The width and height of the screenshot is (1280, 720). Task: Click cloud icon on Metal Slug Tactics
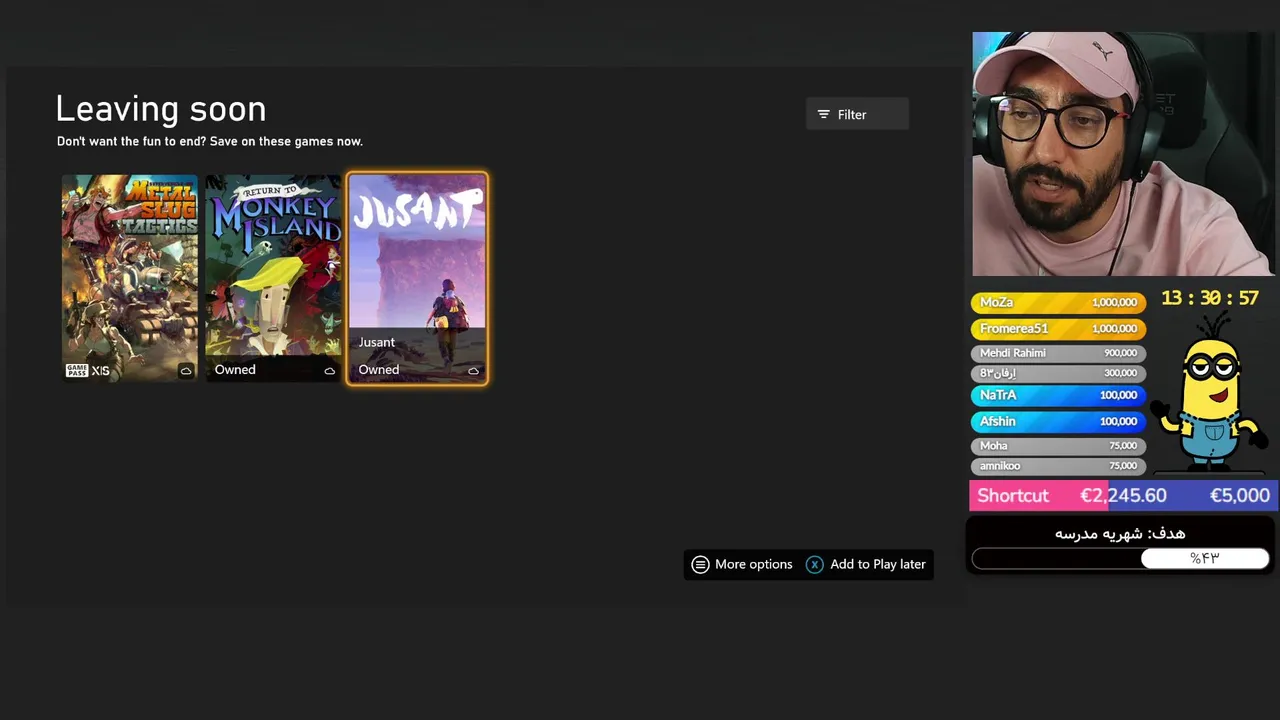point(186,371)
